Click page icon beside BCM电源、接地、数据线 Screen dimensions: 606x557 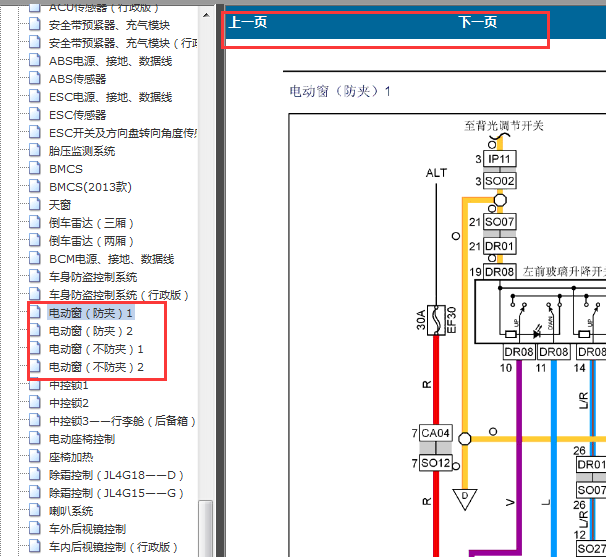pyautogui.click(x=35, y=258)
